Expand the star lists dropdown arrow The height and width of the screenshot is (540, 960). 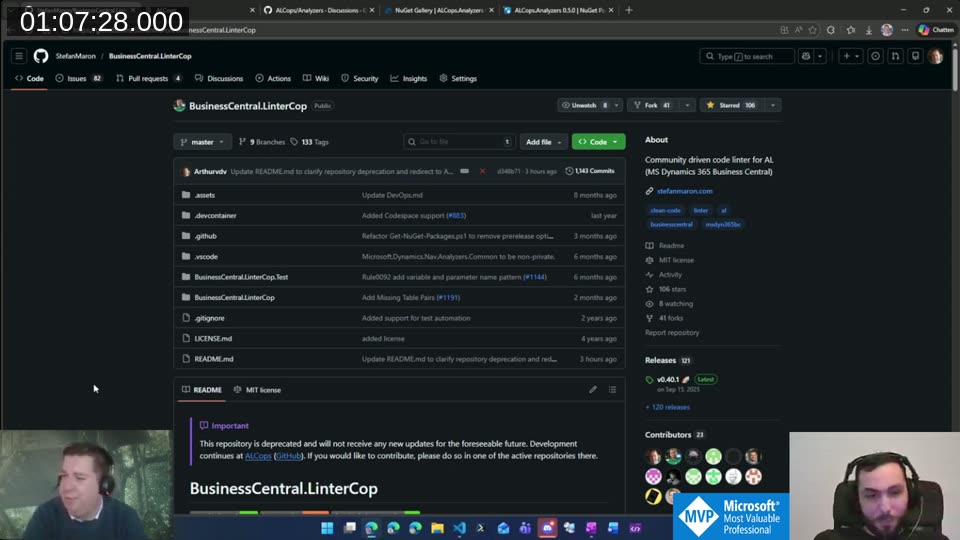[773, 105]
